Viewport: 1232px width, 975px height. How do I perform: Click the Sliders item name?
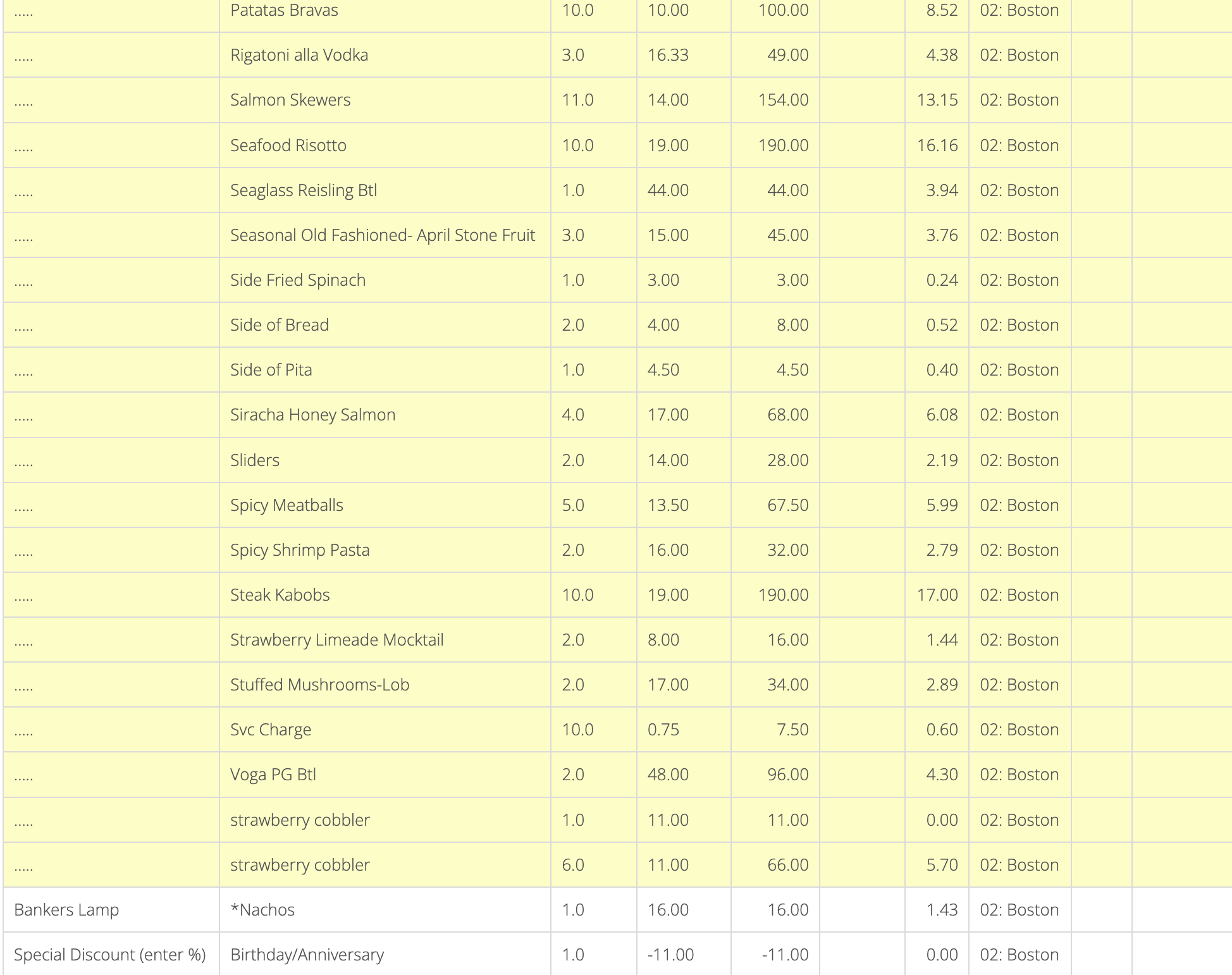tap(255, 460)
